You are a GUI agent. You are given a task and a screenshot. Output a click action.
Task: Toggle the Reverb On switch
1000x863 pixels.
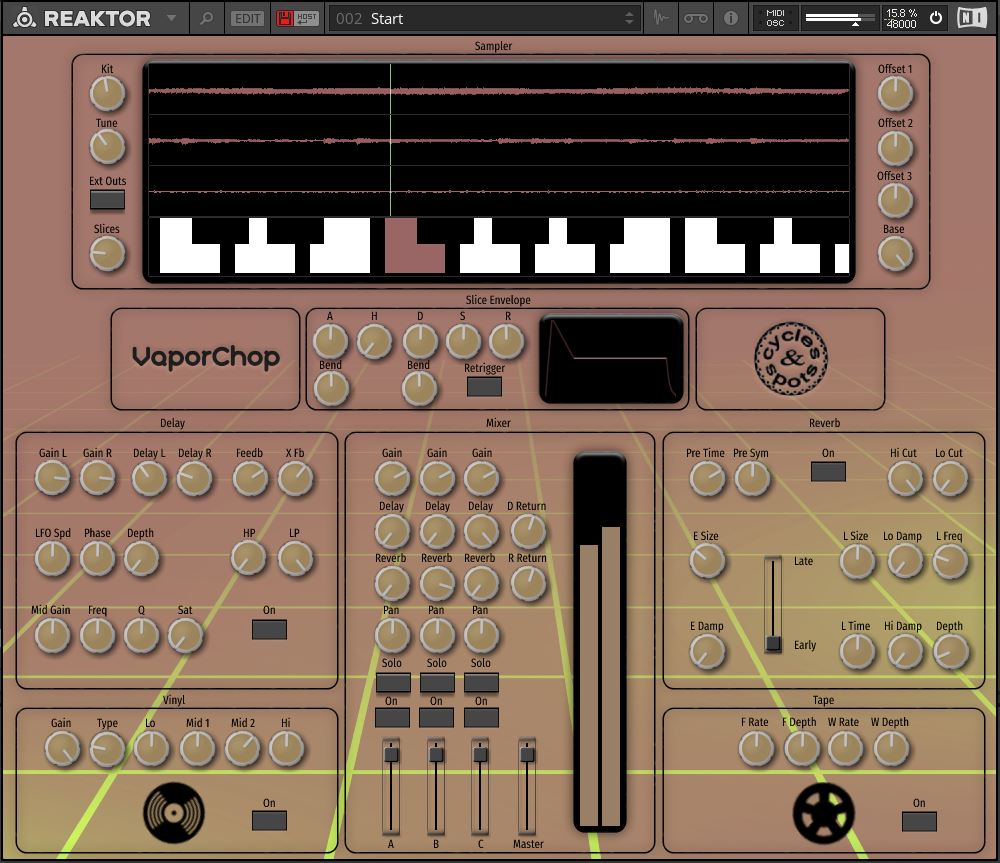[x=828, y=471]
